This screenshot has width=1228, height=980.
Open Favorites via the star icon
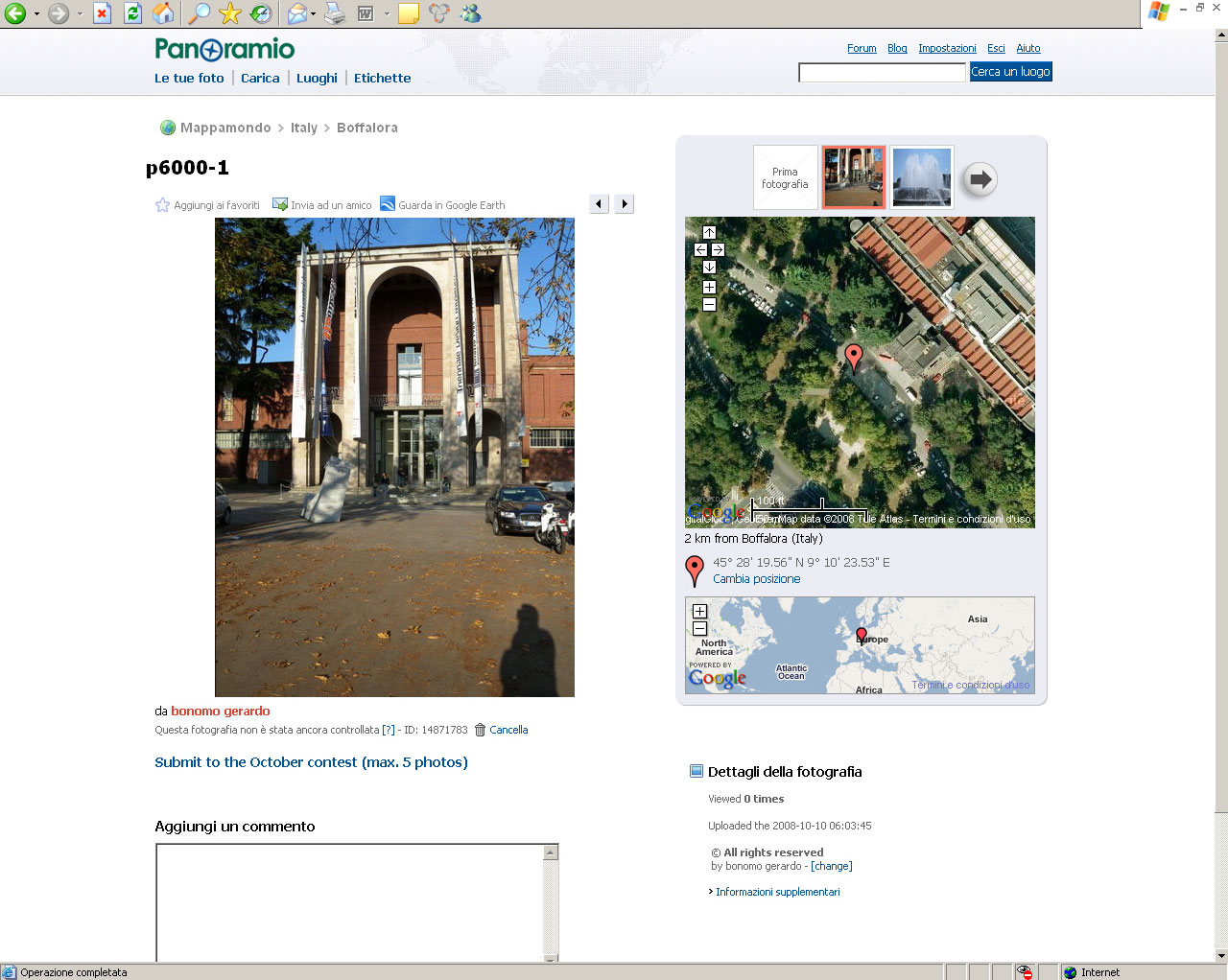[229, 13]
